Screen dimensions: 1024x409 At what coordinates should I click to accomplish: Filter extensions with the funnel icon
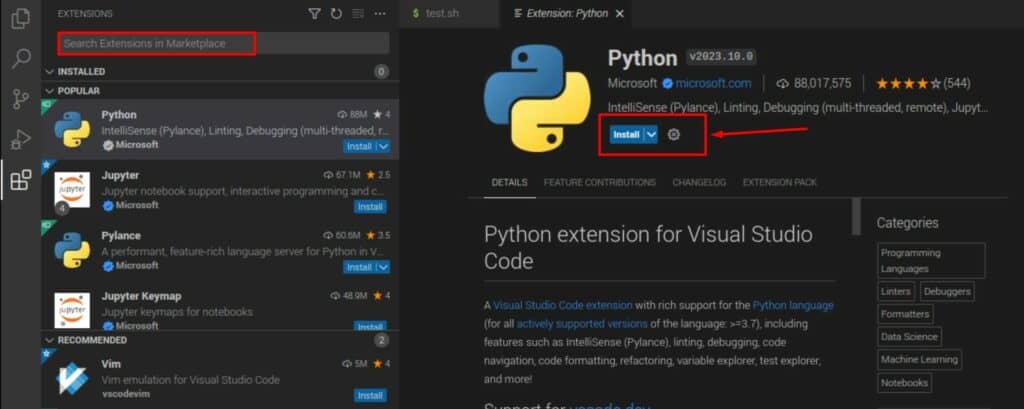314,13
